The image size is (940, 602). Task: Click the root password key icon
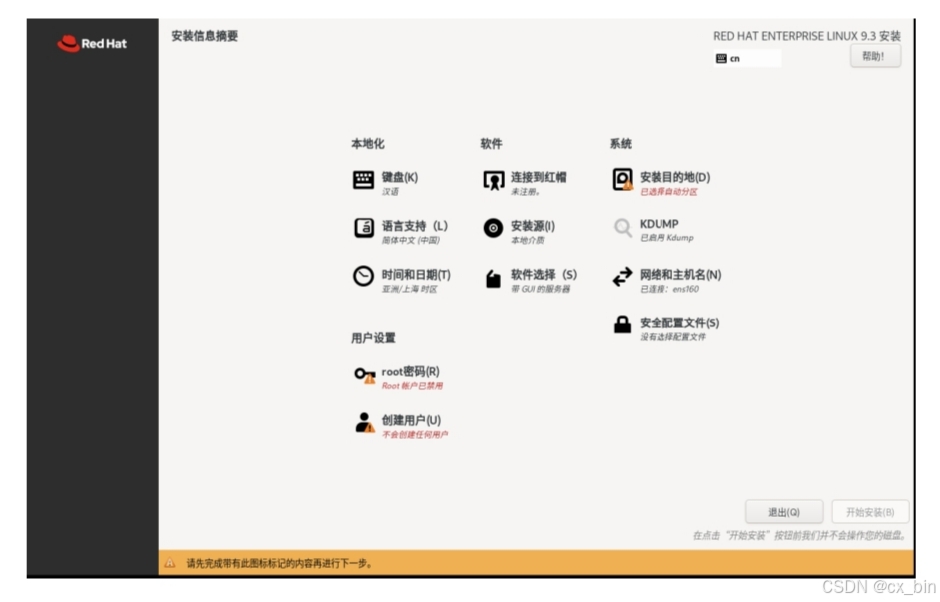(364, 375)
